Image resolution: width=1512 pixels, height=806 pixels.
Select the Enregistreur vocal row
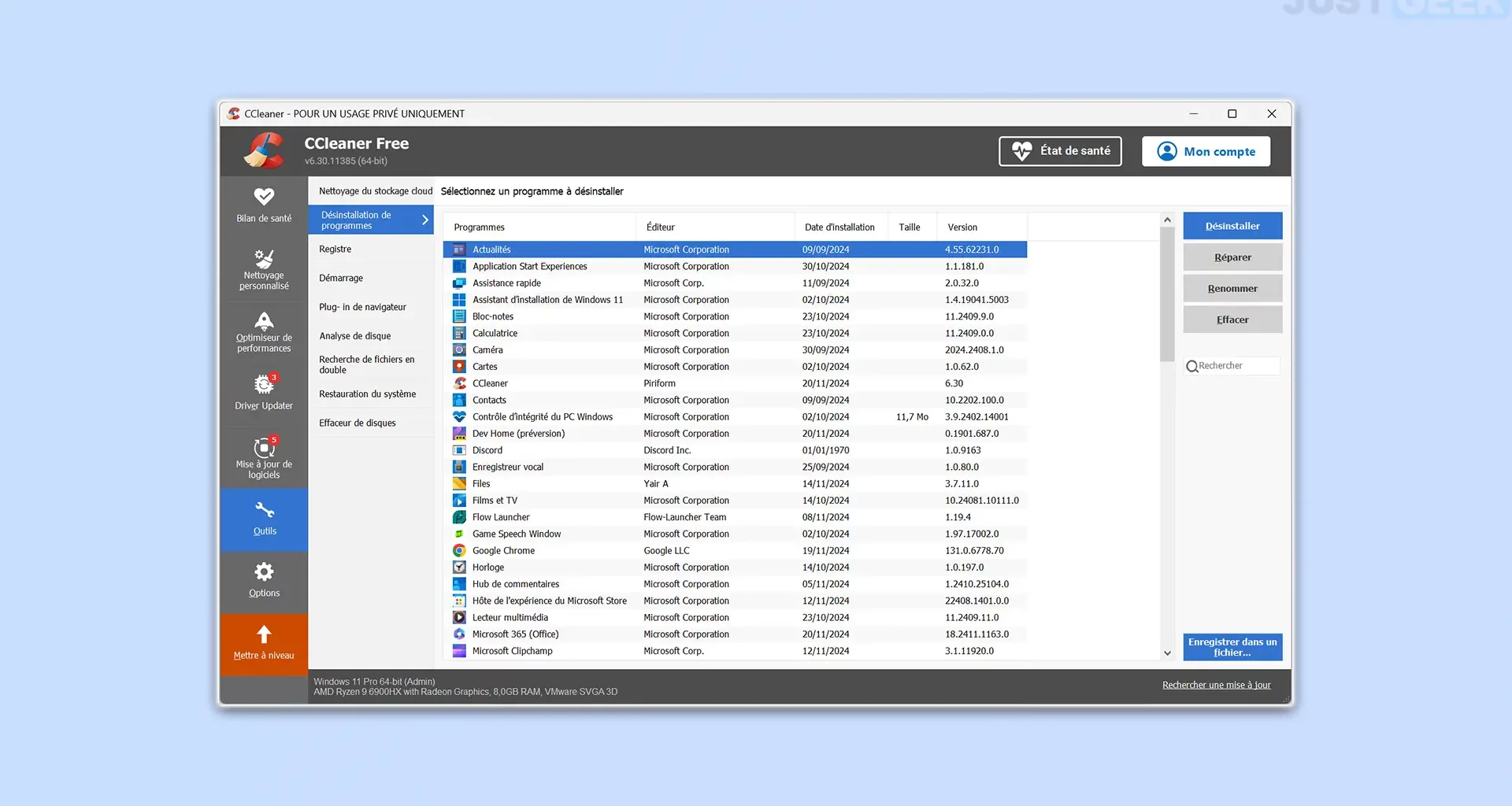coord(736,468)
